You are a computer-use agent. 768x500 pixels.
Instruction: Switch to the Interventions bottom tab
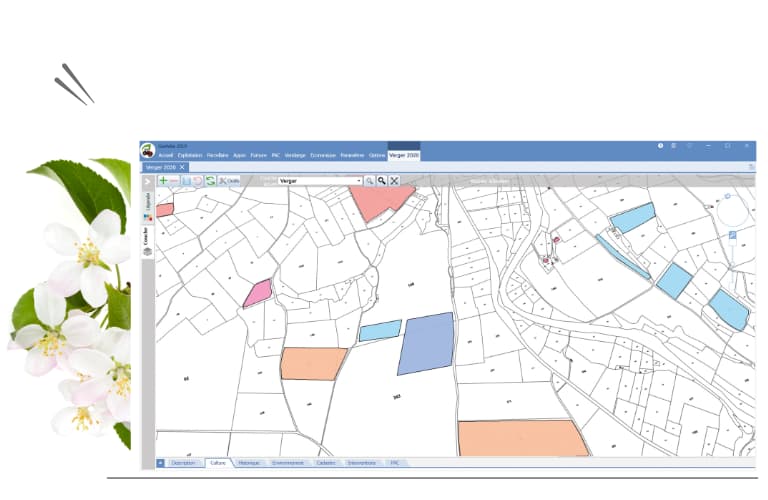pyautogui.click(x=362, y=463)
